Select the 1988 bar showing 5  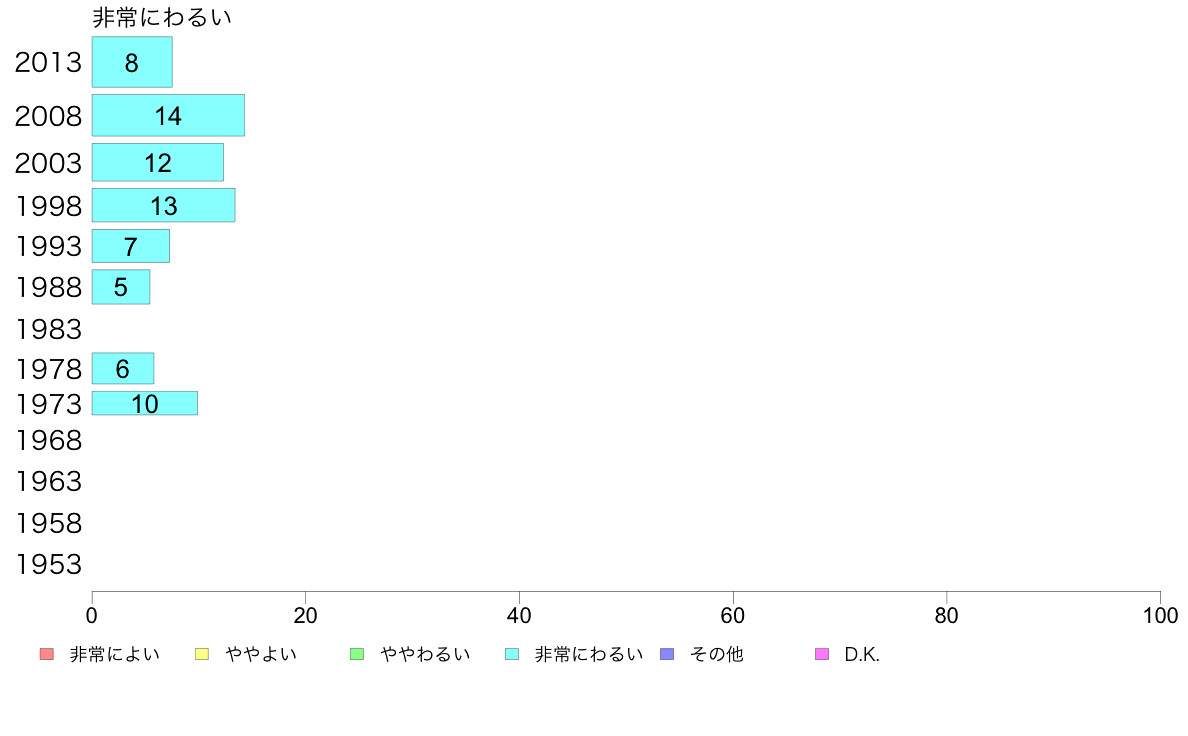(121, 287)
